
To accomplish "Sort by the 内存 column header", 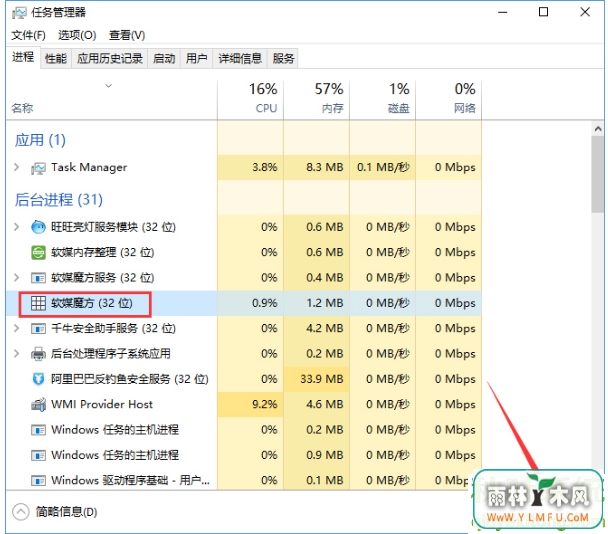I will [316, 99].
